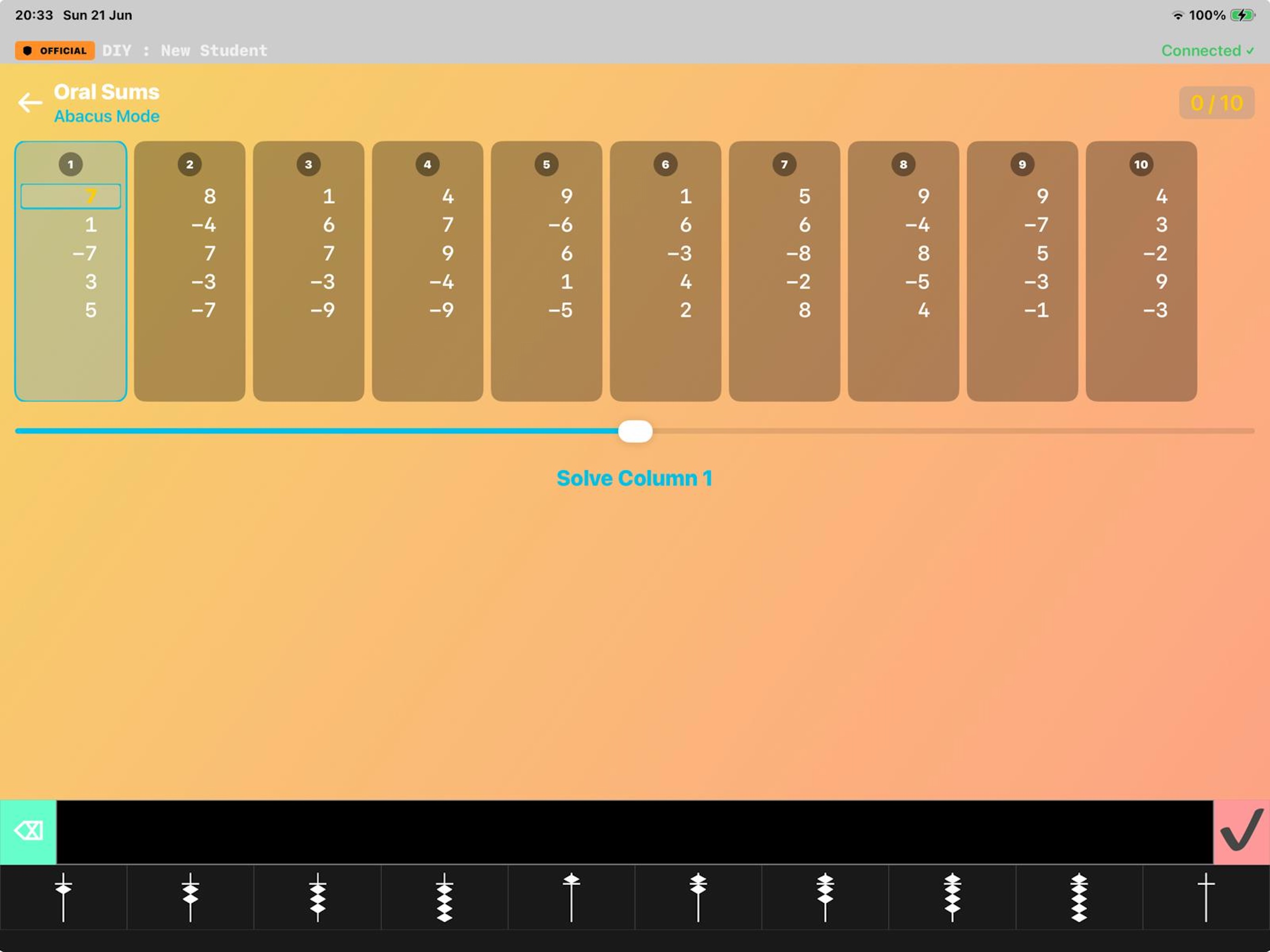1270x952 pixels.
Task: Select abacus key showing four beads
Action: click(x=444, y=898)
